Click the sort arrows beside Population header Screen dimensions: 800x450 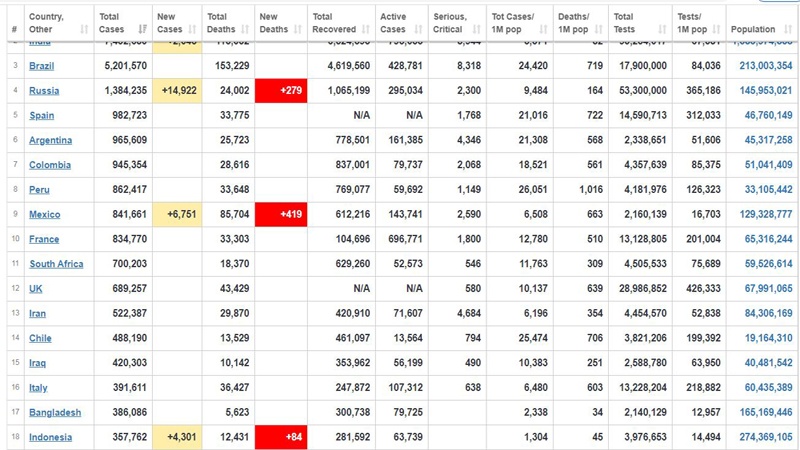(785, 30)
